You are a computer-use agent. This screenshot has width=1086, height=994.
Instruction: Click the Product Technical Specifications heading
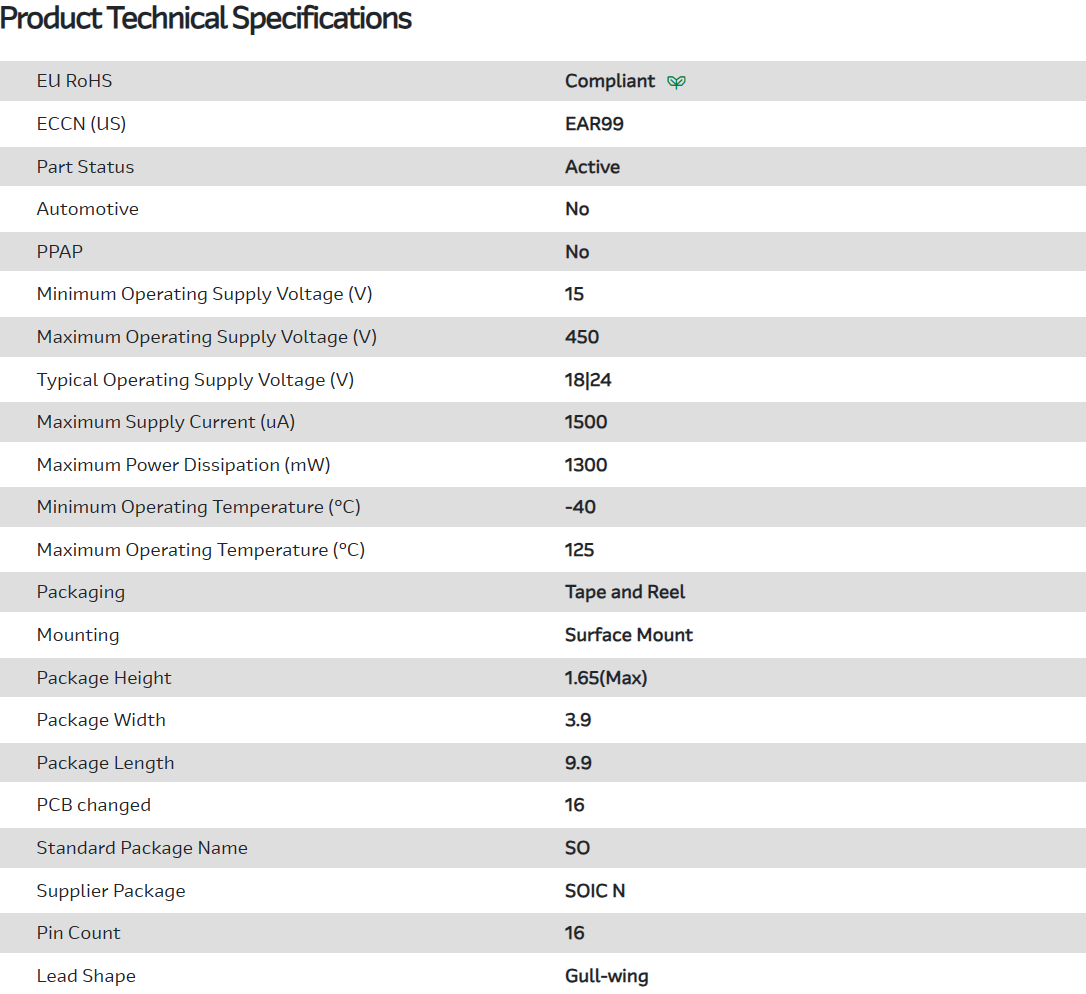(206, 18)
